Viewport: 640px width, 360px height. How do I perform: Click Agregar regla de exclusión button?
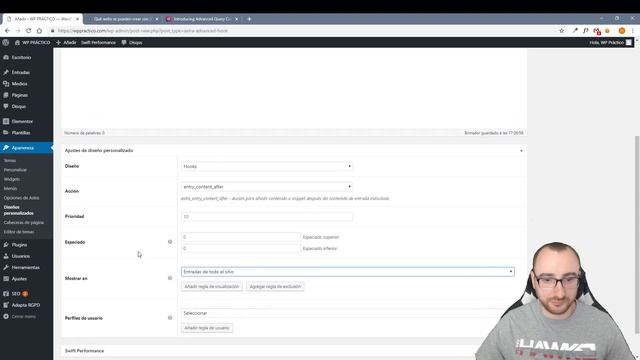pos(275,287)
